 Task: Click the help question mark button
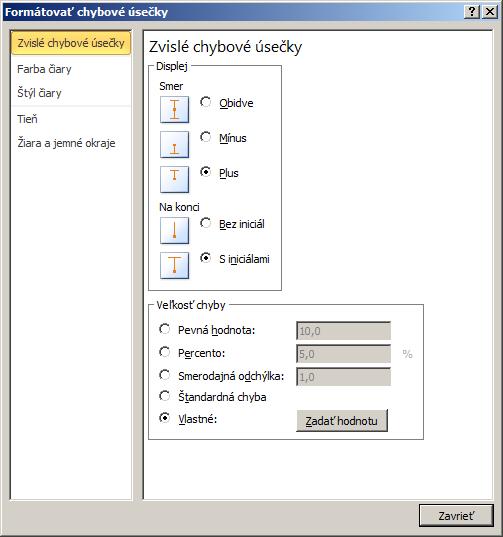coord(471,12)
